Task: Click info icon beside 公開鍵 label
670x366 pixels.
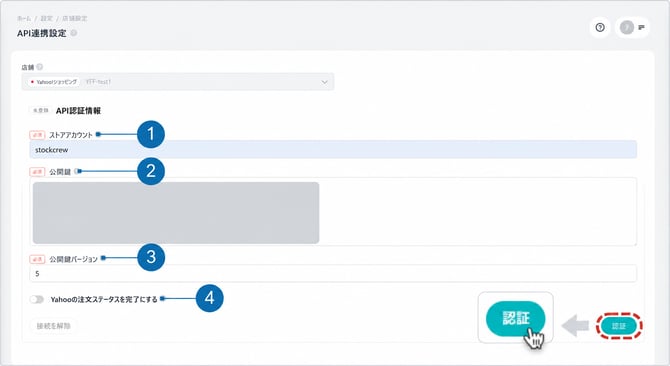Action: [77, 171]
